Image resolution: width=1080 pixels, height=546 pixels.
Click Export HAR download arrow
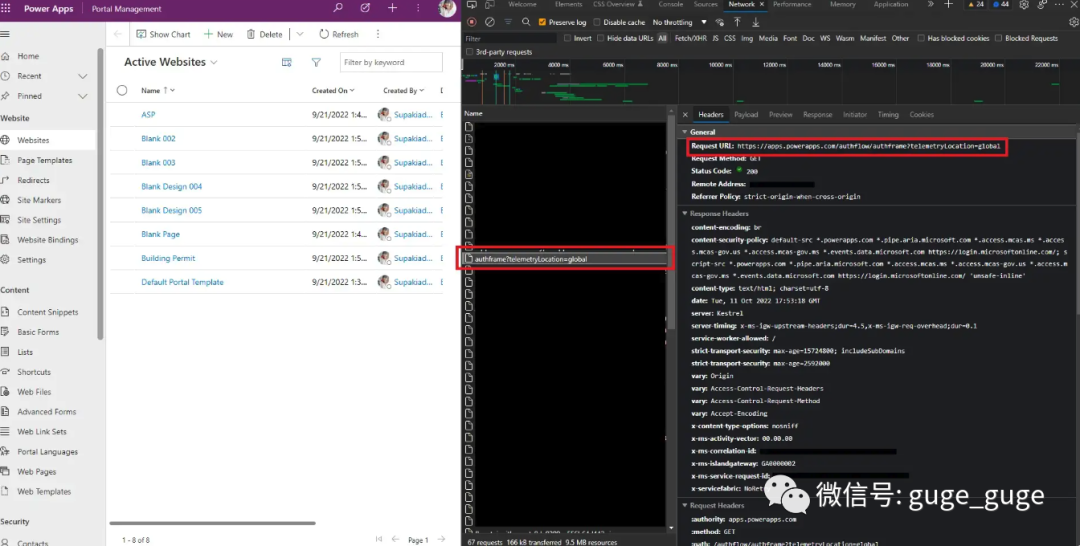tap(756, 22)
